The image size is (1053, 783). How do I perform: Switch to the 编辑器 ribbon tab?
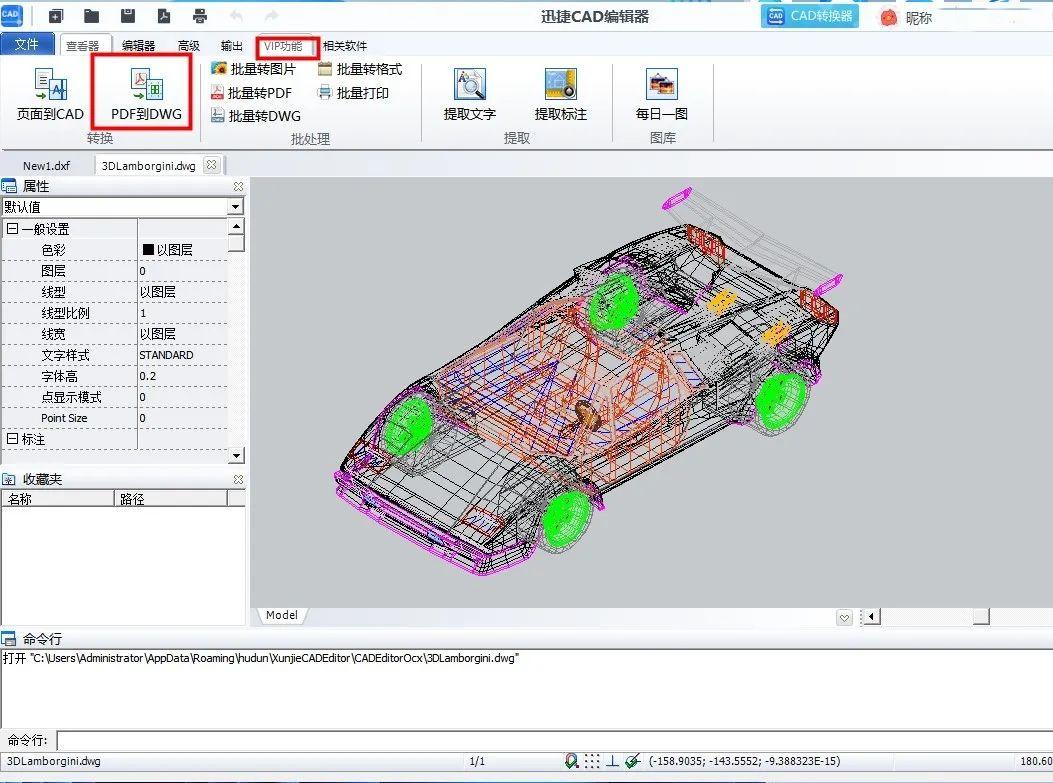[138, 46]
